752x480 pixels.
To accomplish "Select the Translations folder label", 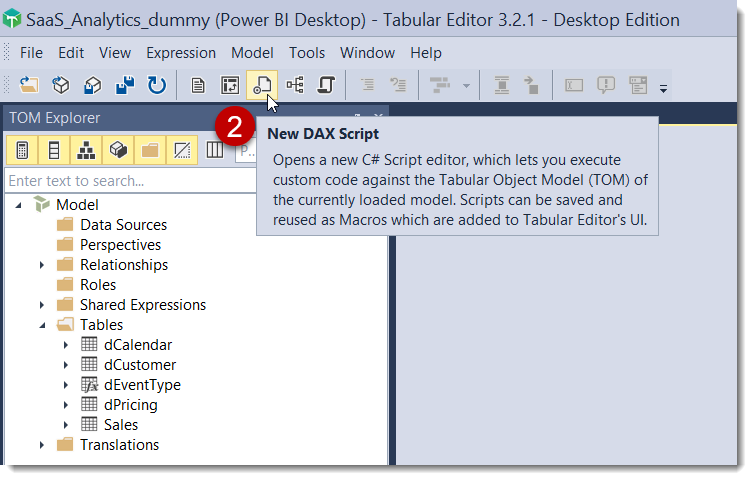I will click(119, 445).
